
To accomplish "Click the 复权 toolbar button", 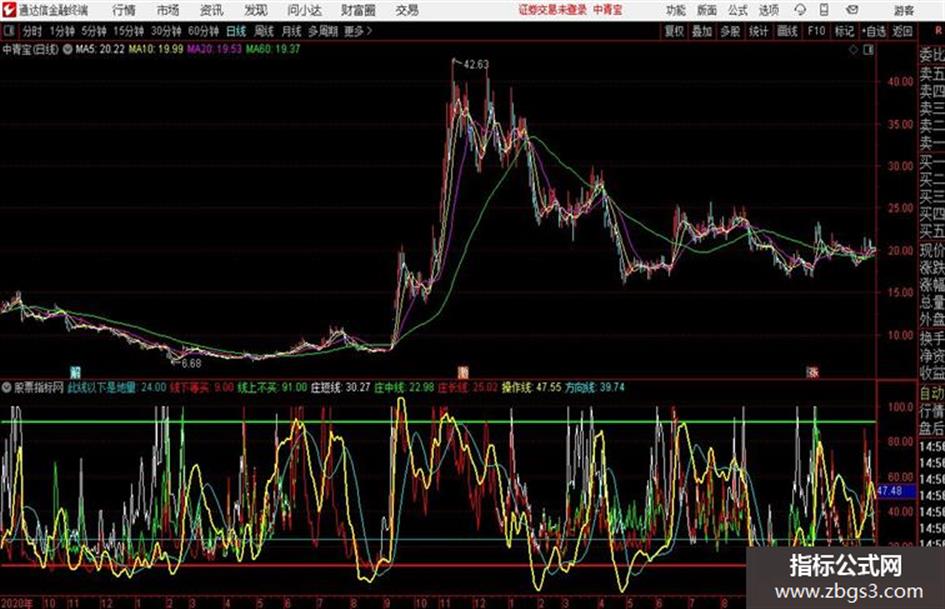I will tap(674, 31).
